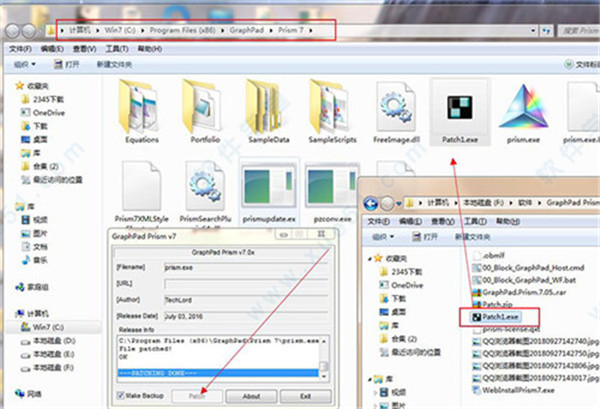Click the search box in main Explorer window

click(x=579, y=31)
